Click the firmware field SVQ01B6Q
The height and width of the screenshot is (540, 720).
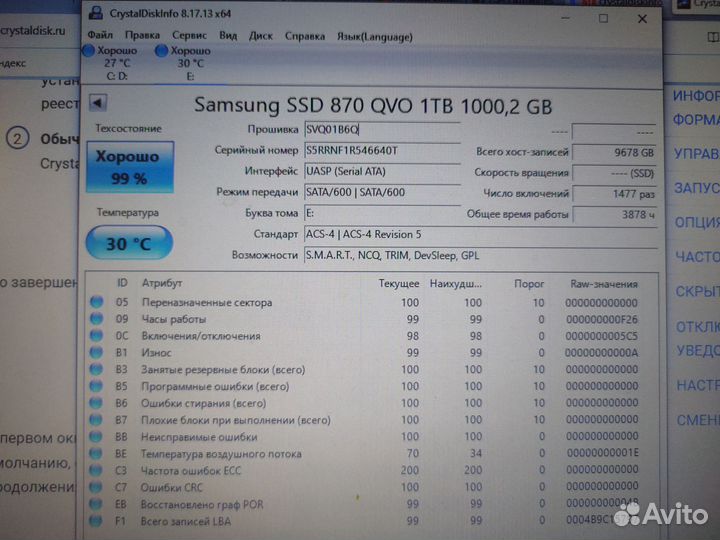coord(382,129)
